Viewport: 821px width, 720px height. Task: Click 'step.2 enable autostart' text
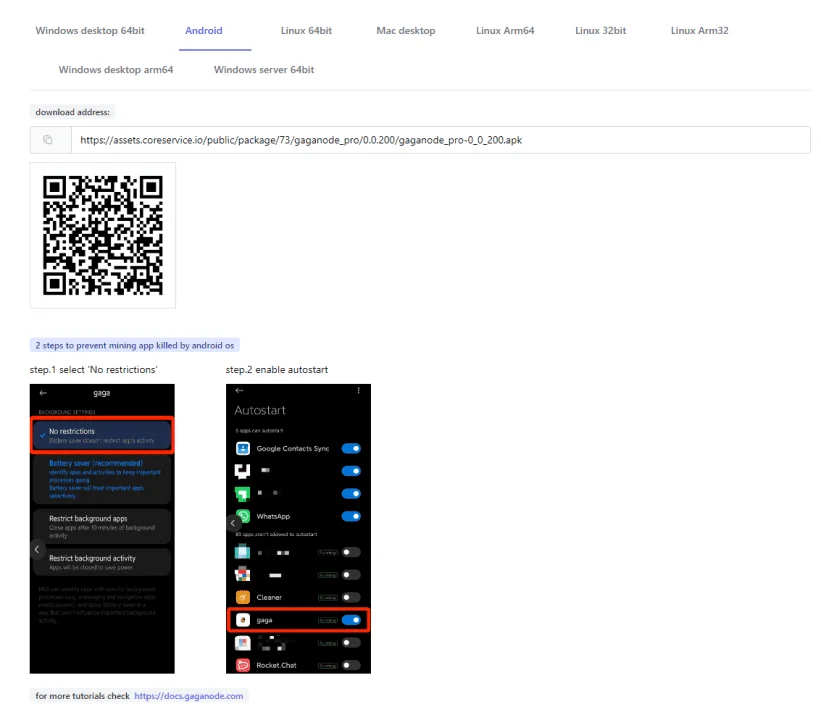(276, 370)
